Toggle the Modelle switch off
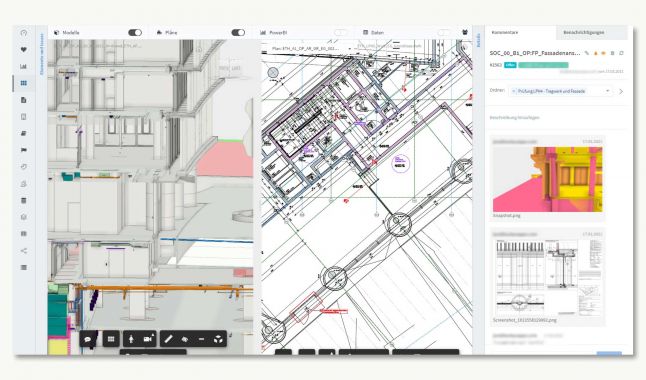Screen dimensions: 646x380 [135, 33]
